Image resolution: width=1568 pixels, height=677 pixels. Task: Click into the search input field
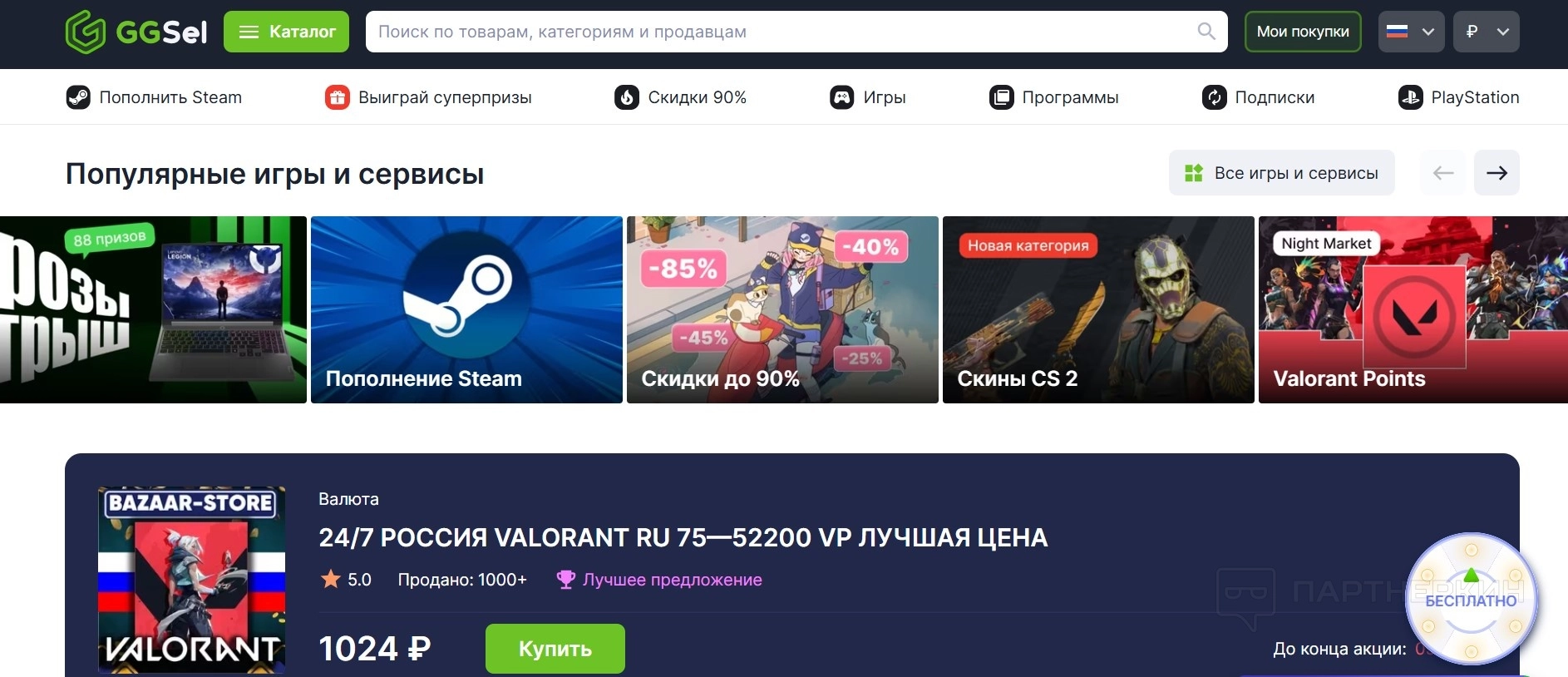[x=782, y=32]
